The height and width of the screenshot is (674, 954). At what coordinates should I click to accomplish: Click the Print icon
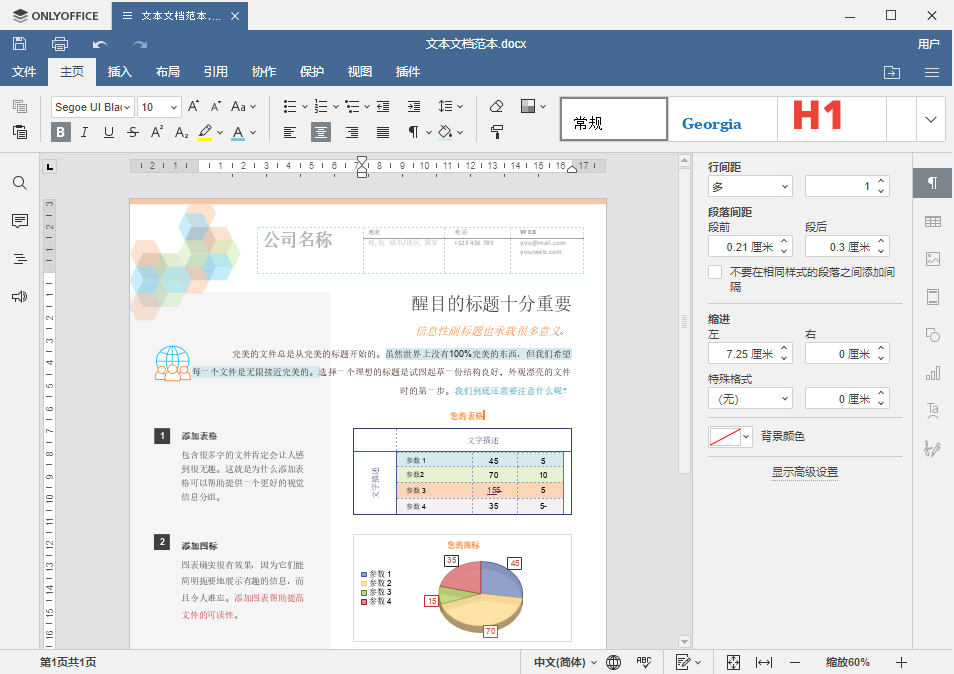tap(60, 44)
